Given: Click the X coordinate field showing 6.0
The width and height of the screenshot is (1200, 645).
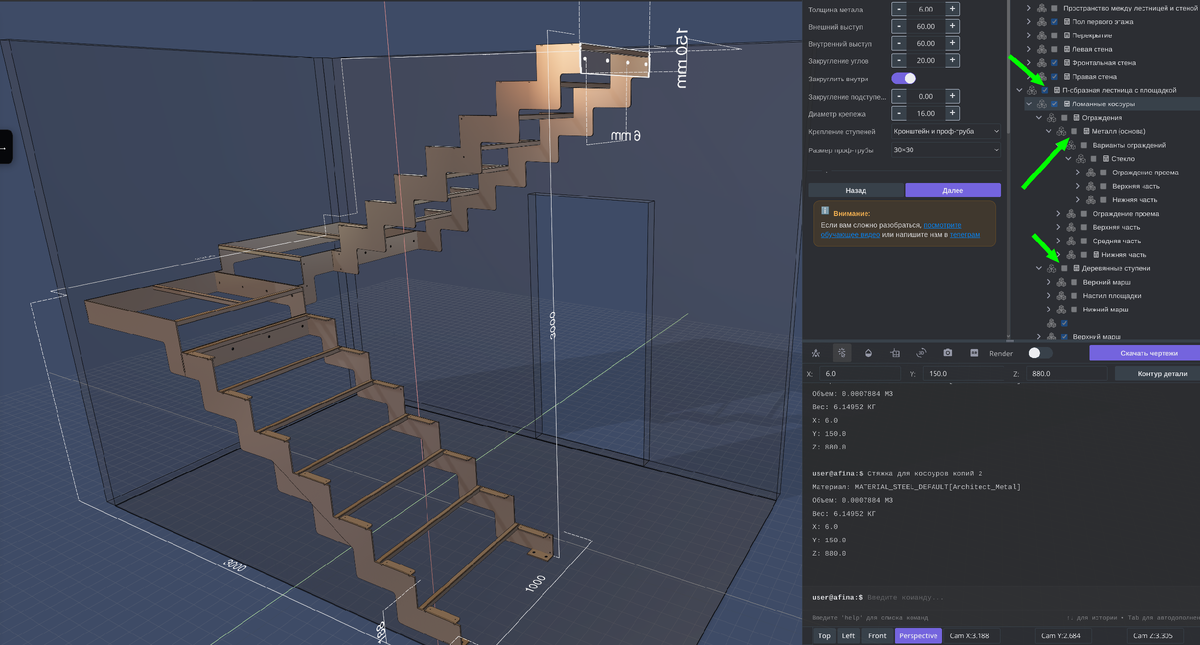Looking at the screenshot, I should point(861,373).
